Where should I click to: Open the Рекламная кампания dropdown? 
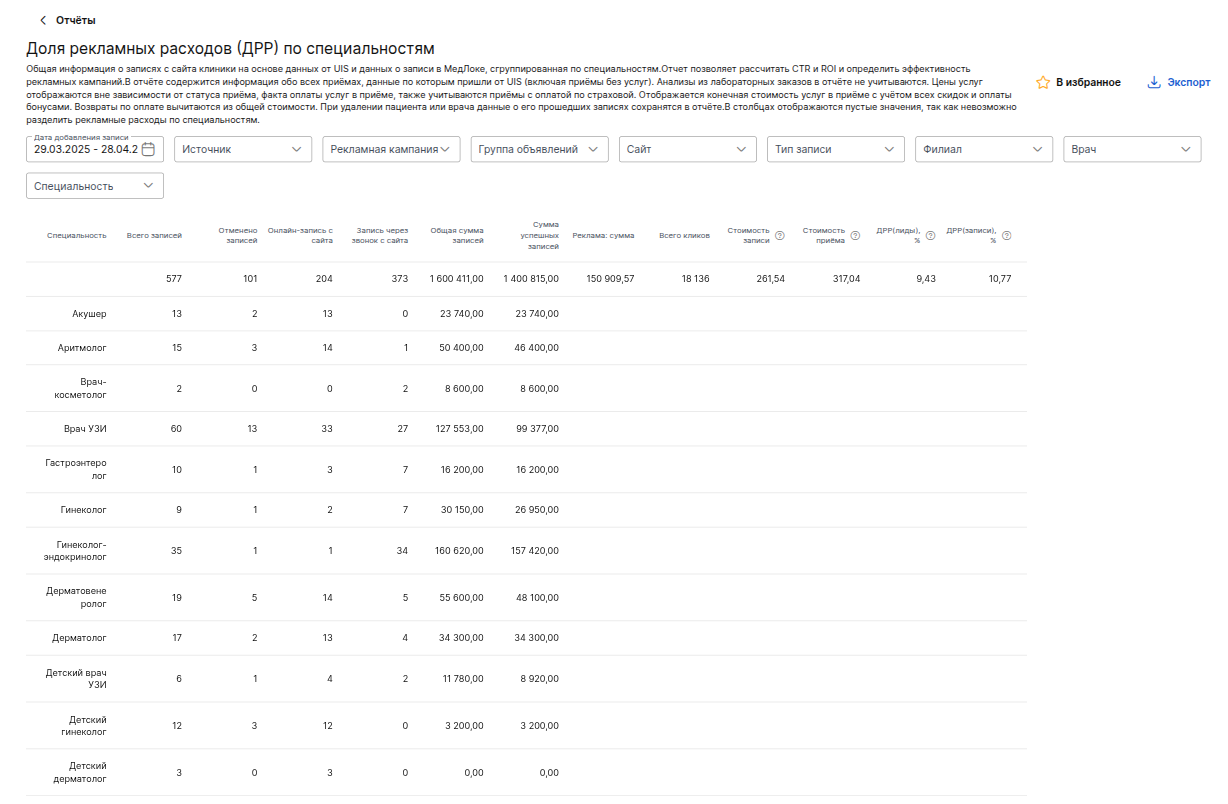391,149
